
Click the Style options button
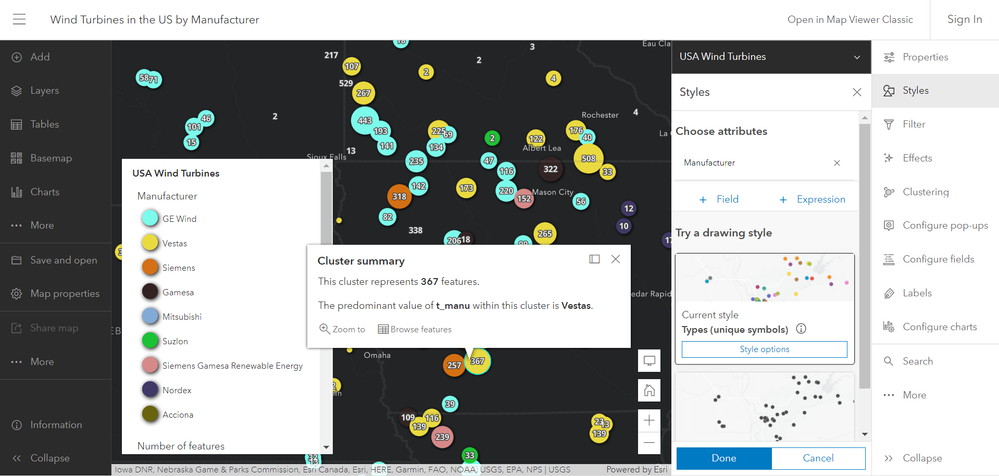[765, 349]
